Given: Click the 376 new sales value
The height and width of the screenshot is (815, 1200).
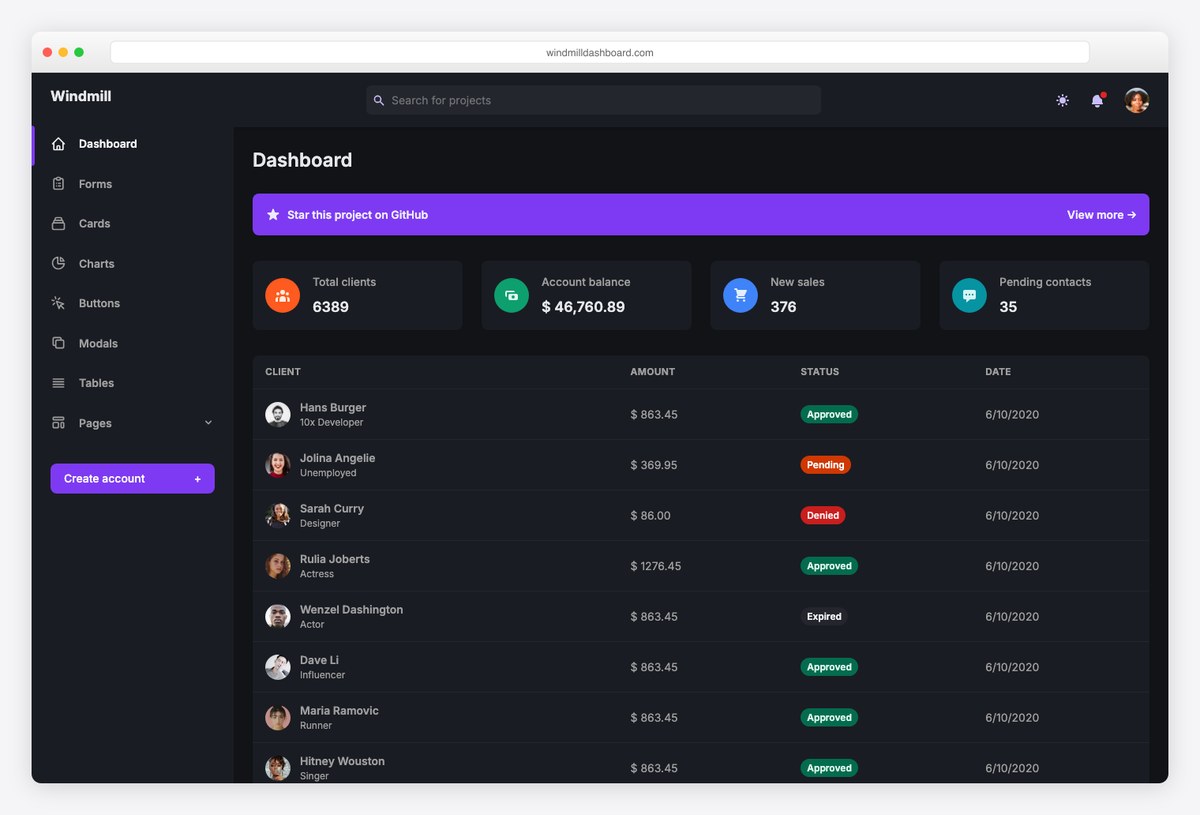Looking at the screenshot, I should coord(783,307).
